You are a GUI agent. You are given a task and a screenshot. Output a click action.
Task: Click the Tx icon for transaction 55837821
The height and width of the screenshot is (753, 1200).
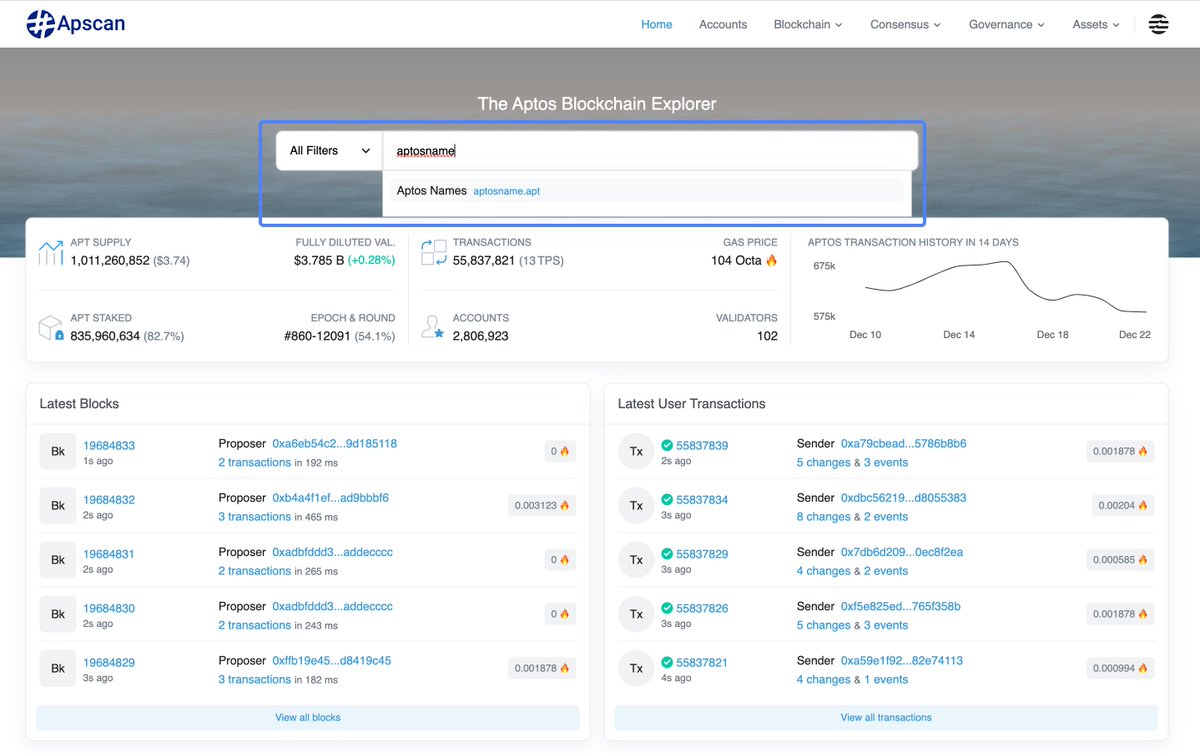pyautogui.click(x=636, y=668)
